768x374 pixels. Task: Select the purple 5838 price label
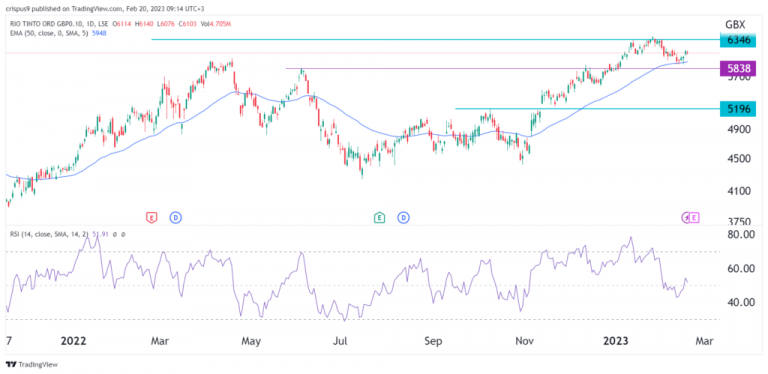[x=738, y=70]
